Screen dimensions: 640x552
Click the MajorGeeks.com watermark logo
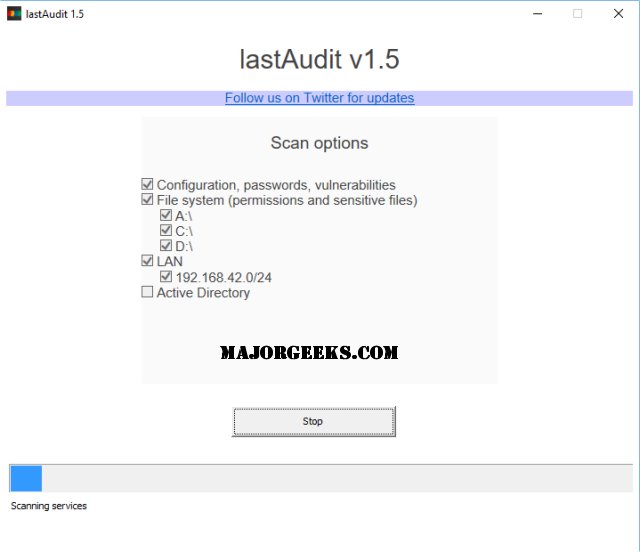tap(309, 353)
